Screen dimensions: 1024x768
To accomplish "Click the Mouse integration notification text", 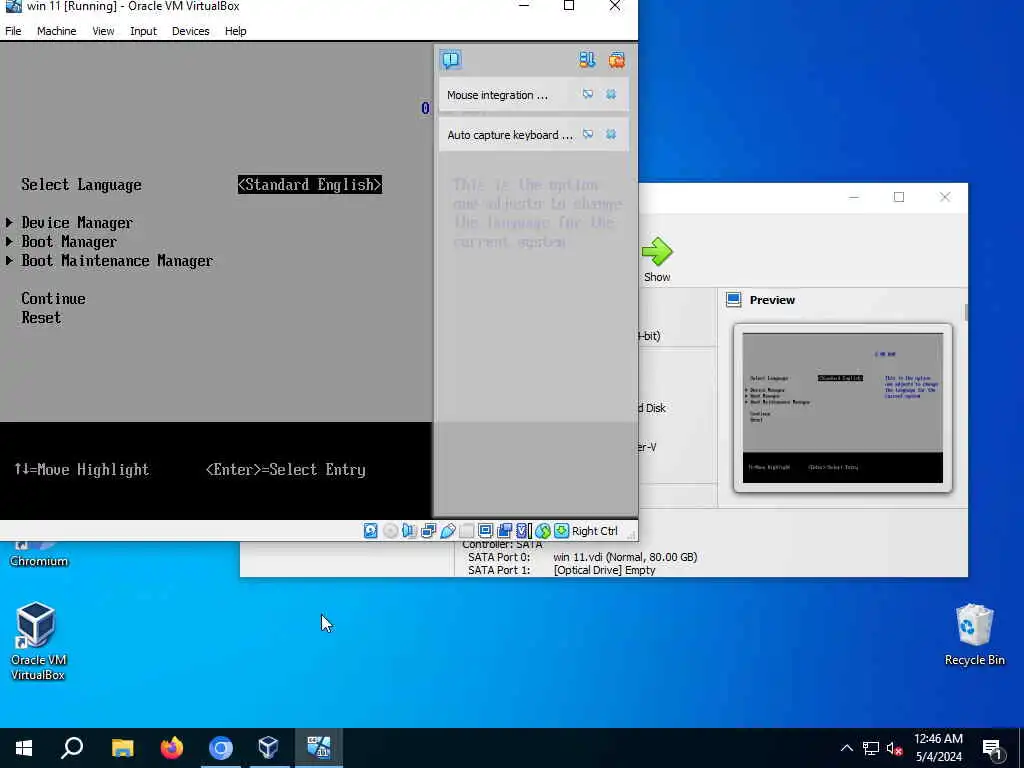I will 497,95.
